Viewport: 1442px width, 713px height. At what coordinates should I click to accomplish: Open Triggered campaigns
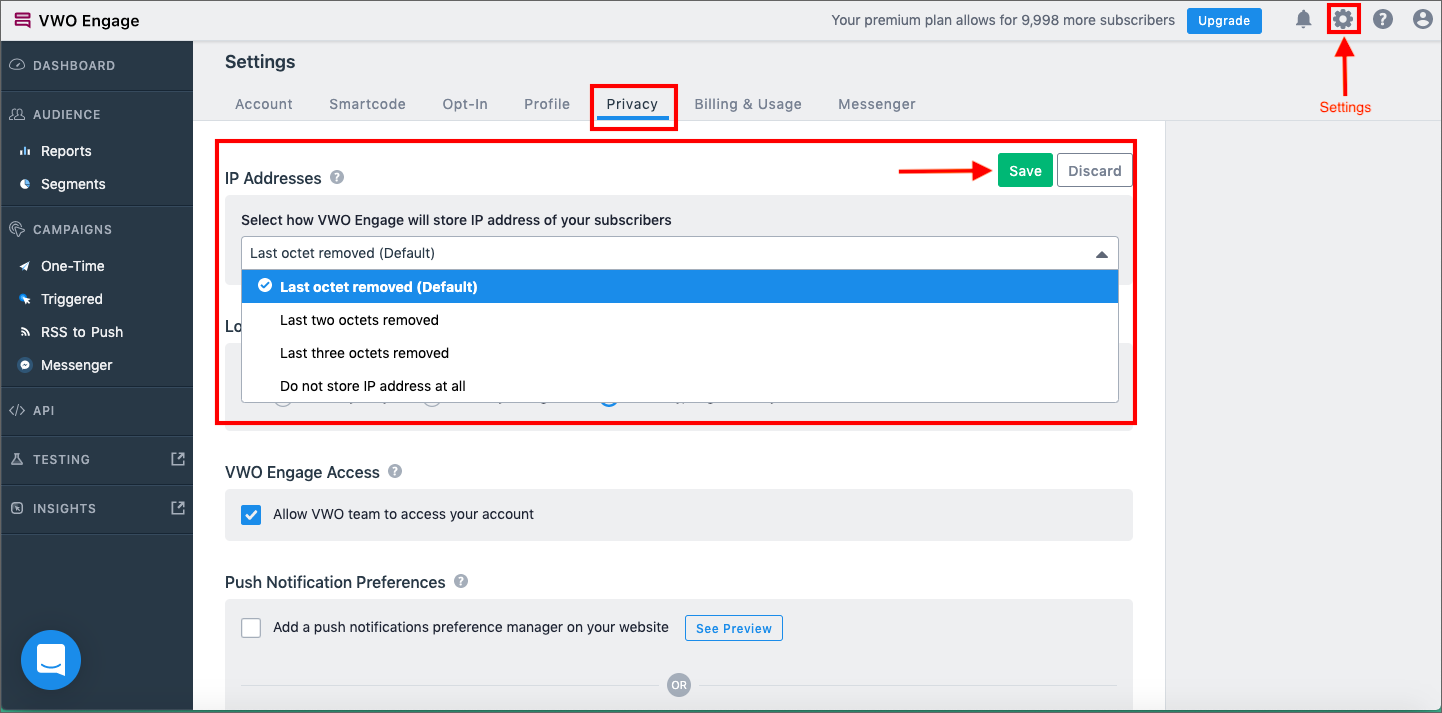pyautogui.click(x=72, y=299)
